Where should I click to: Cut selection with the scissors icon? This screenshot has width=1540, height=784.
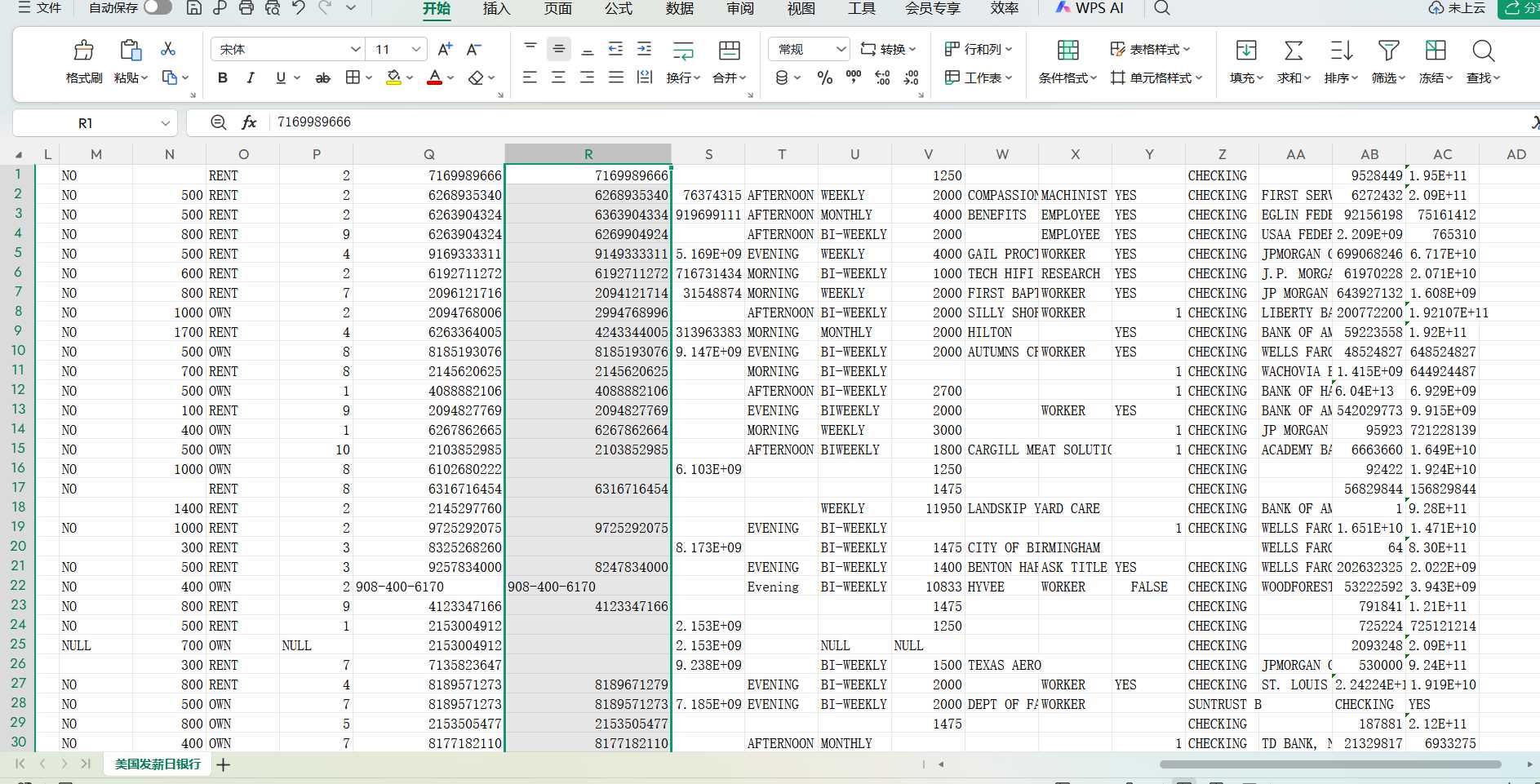click(x=168, y=49)
